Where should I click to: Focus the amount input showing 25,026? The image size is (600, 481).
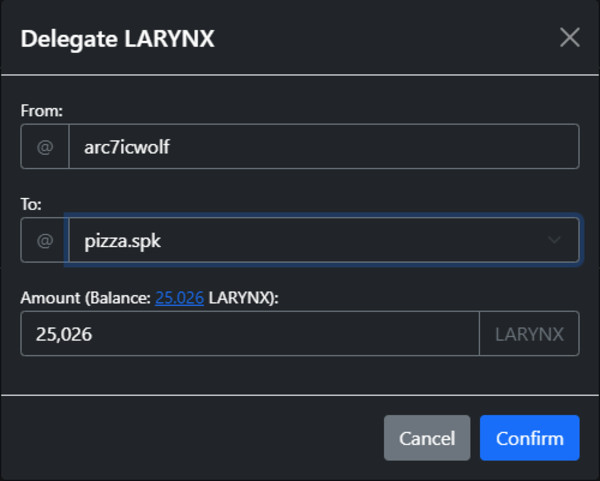click(250, 333)
